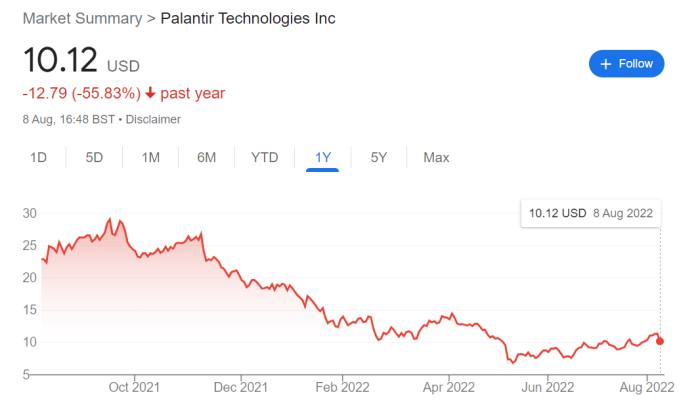Click the Follow button
The width and height of the screenshot is (700, 403).
(x=626, y=63)
